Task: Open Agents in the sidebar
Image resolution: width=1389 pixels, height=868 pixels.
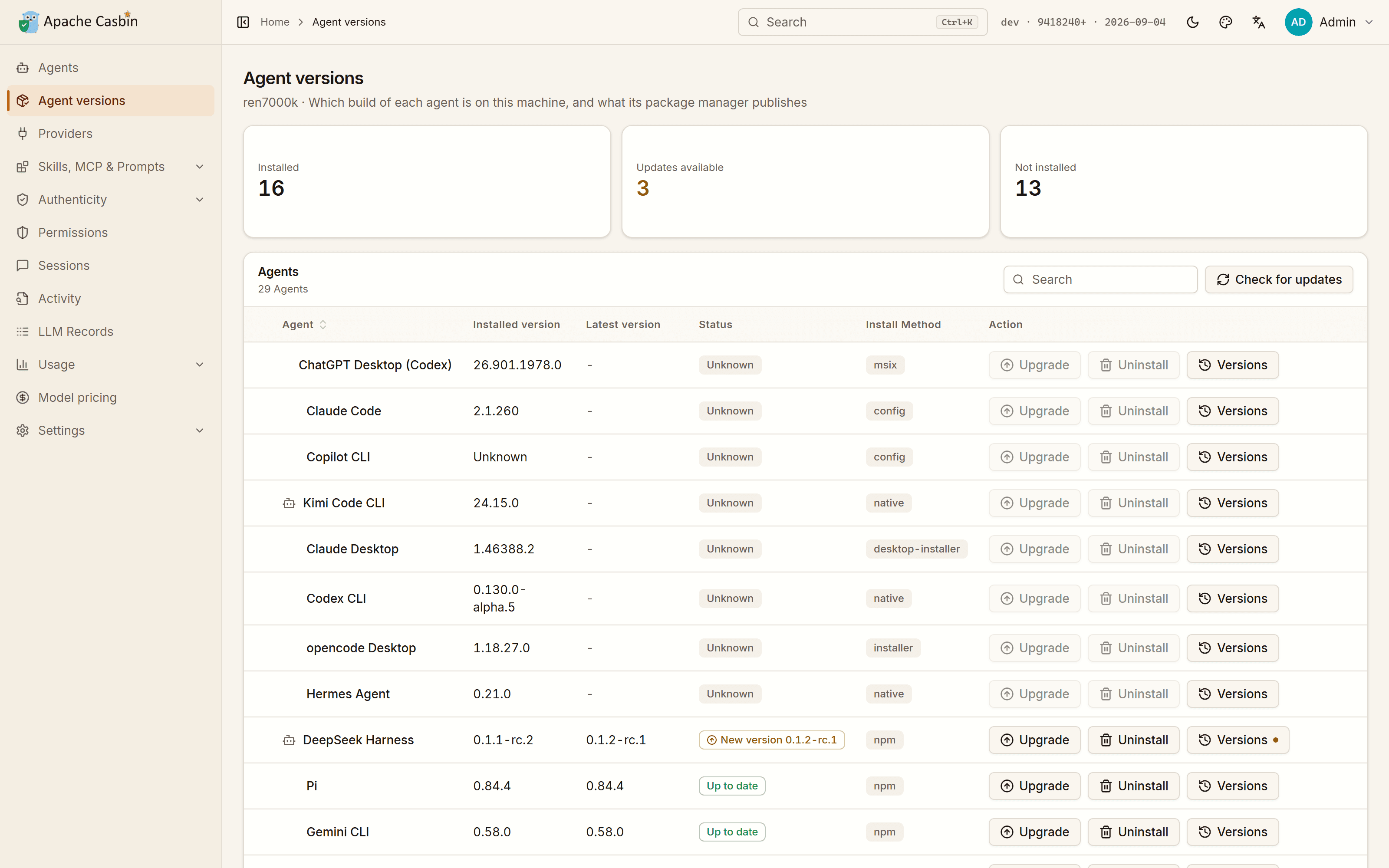Action: [x=111, y=68]
